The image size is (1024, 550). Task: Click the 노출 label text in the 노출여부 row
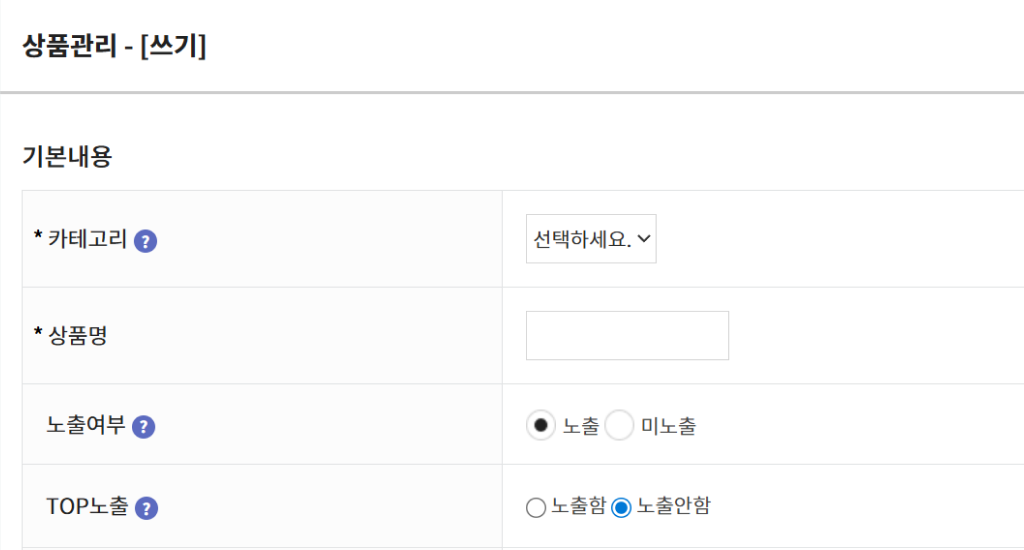click(580, 426)
